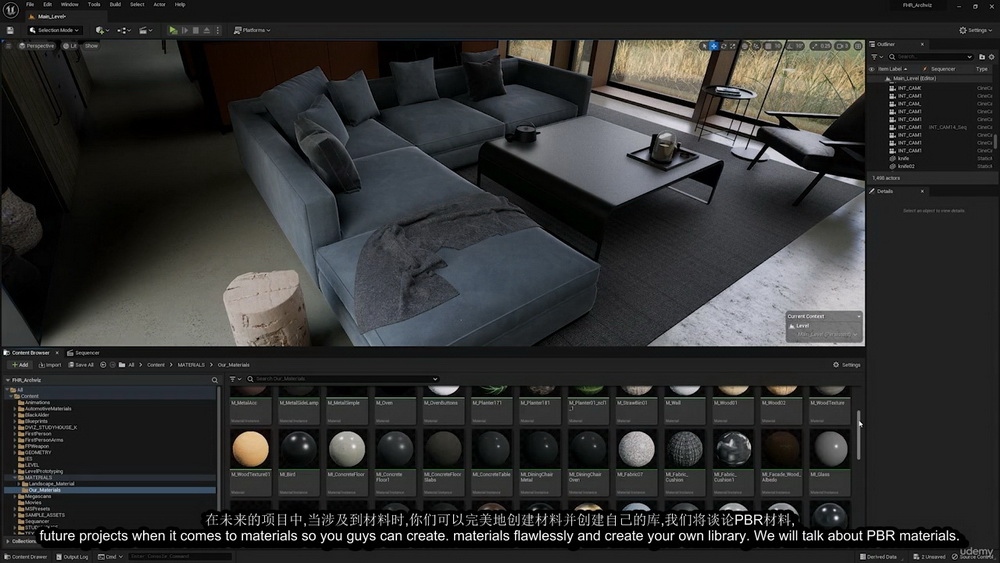The width and height of the screenshot is (1000, 563).
Task: Activate the Select objects cursor tool in viewport
Action: click(x=704, y=46)
